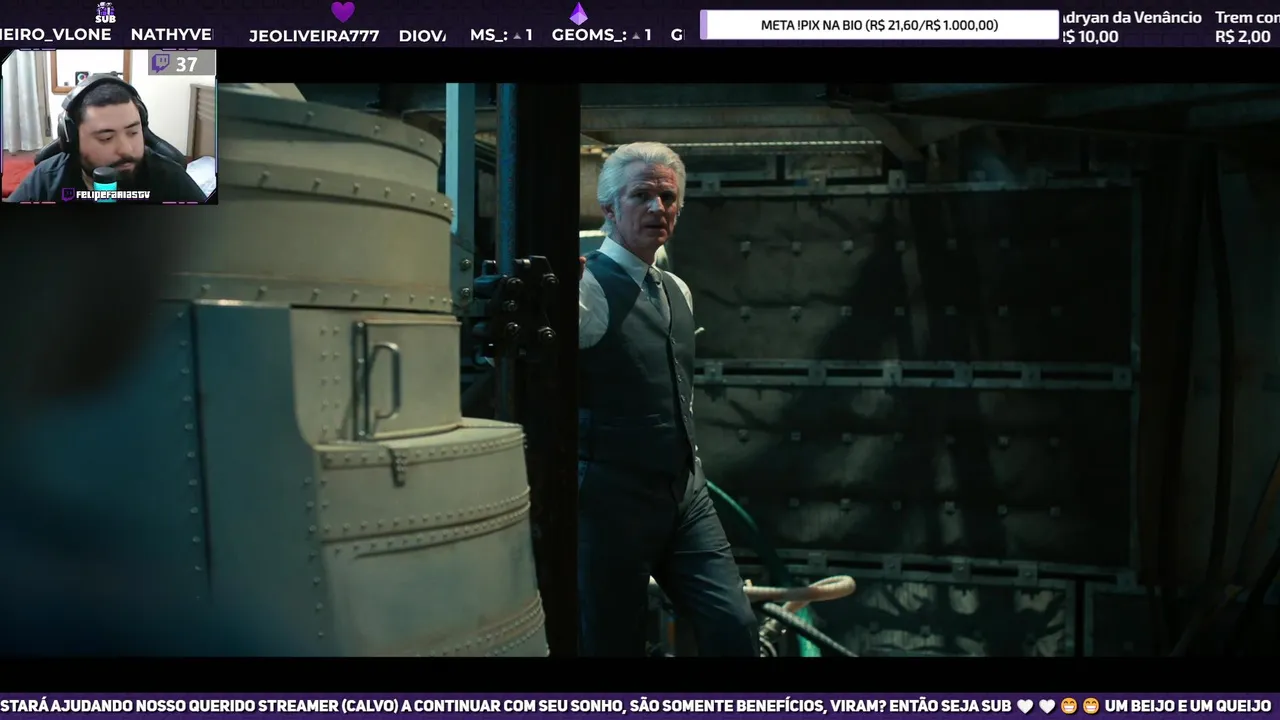
Task: Click the streamer webcam overlay
Action: pos(109,126)
